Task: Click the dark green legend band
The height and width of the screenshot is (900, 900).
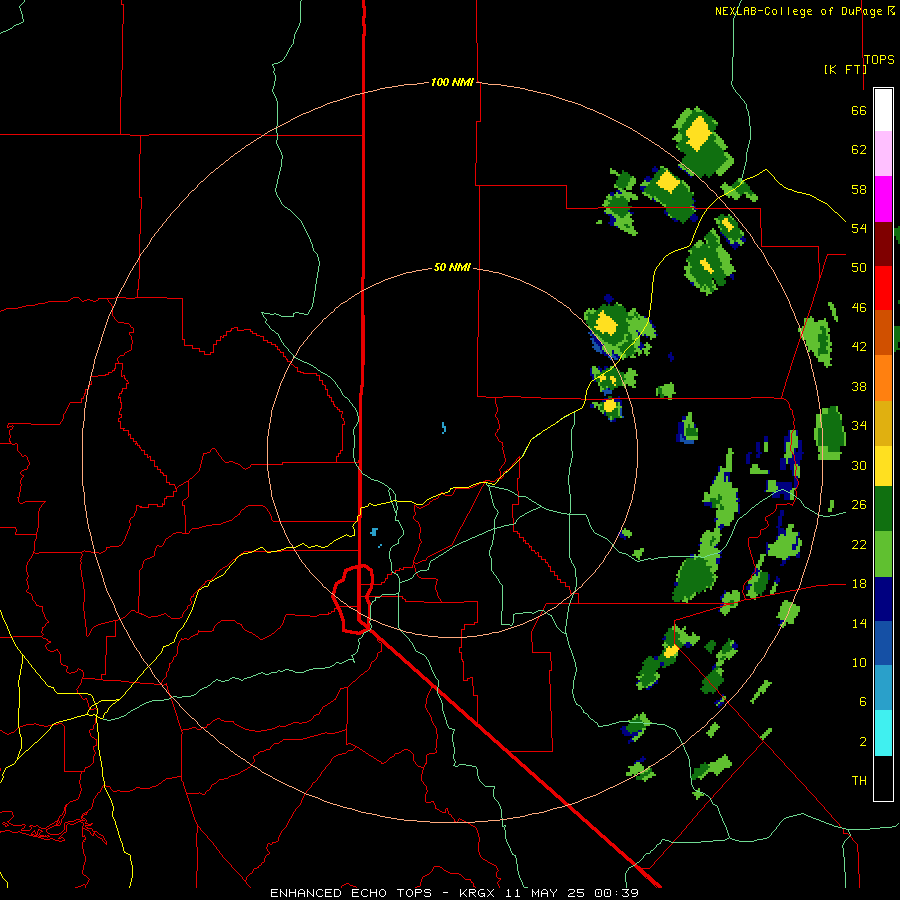Action: (x=883, y=509)
